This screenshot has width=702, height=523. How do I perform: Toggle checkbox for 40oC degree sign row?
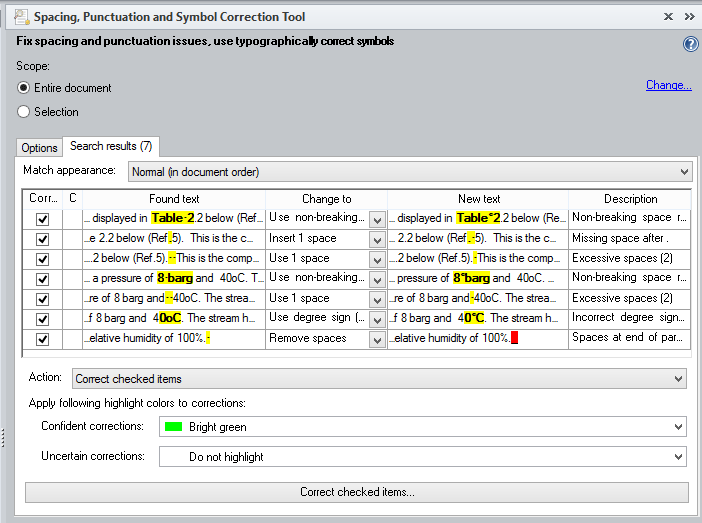click(42, 319)
